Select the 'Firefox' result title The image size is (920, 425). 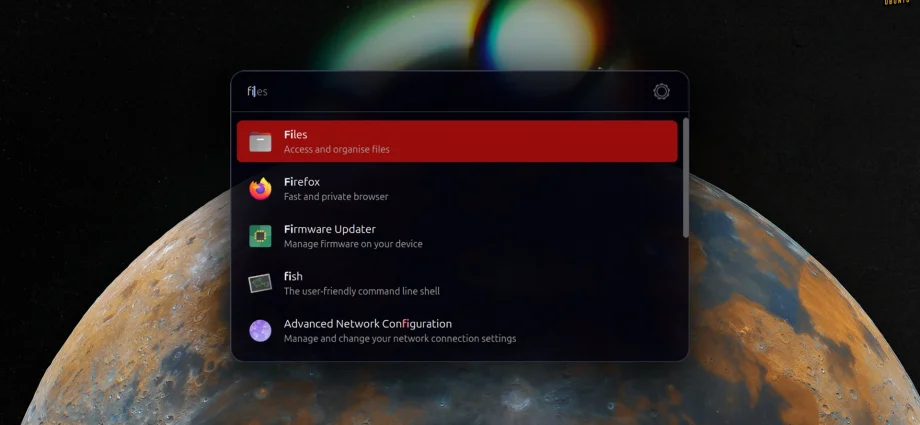coord(302,182)
